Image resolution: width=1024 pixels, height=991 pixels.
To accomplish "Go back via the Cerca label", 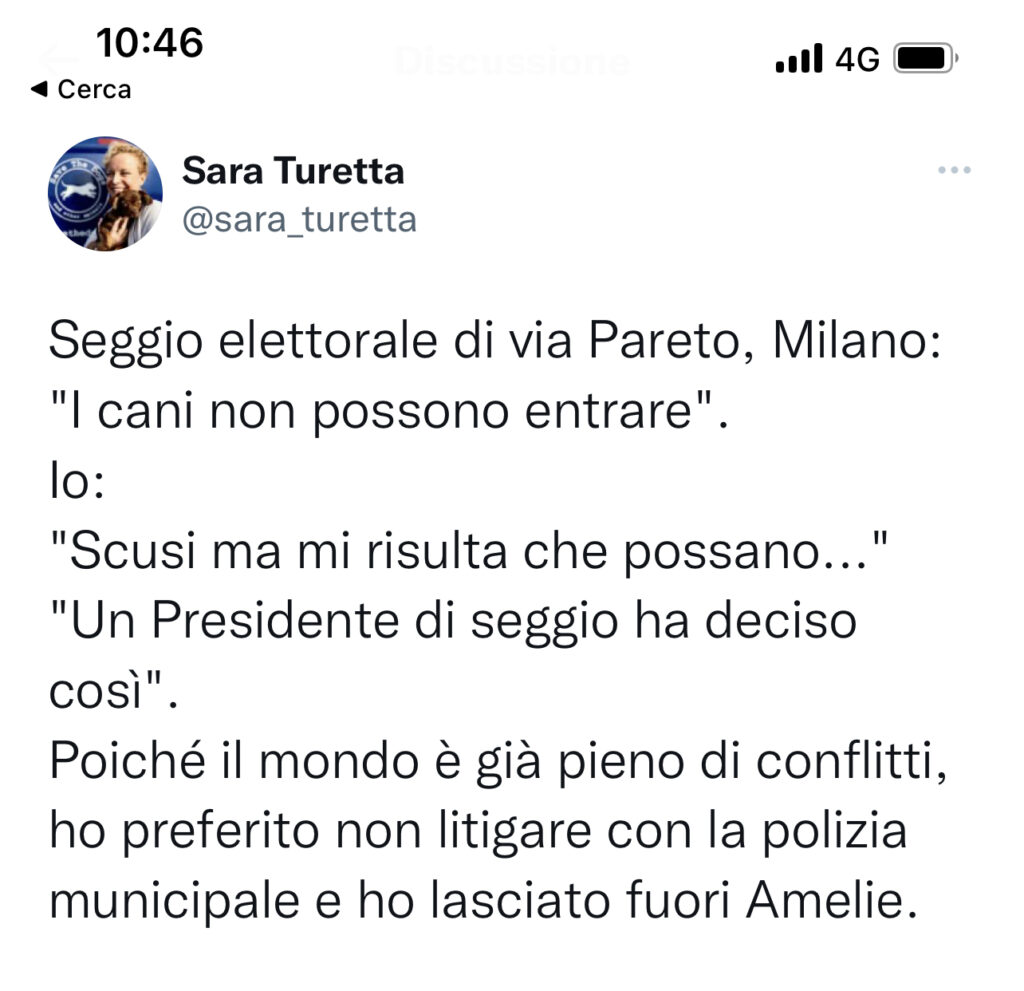I will [94, 89].
